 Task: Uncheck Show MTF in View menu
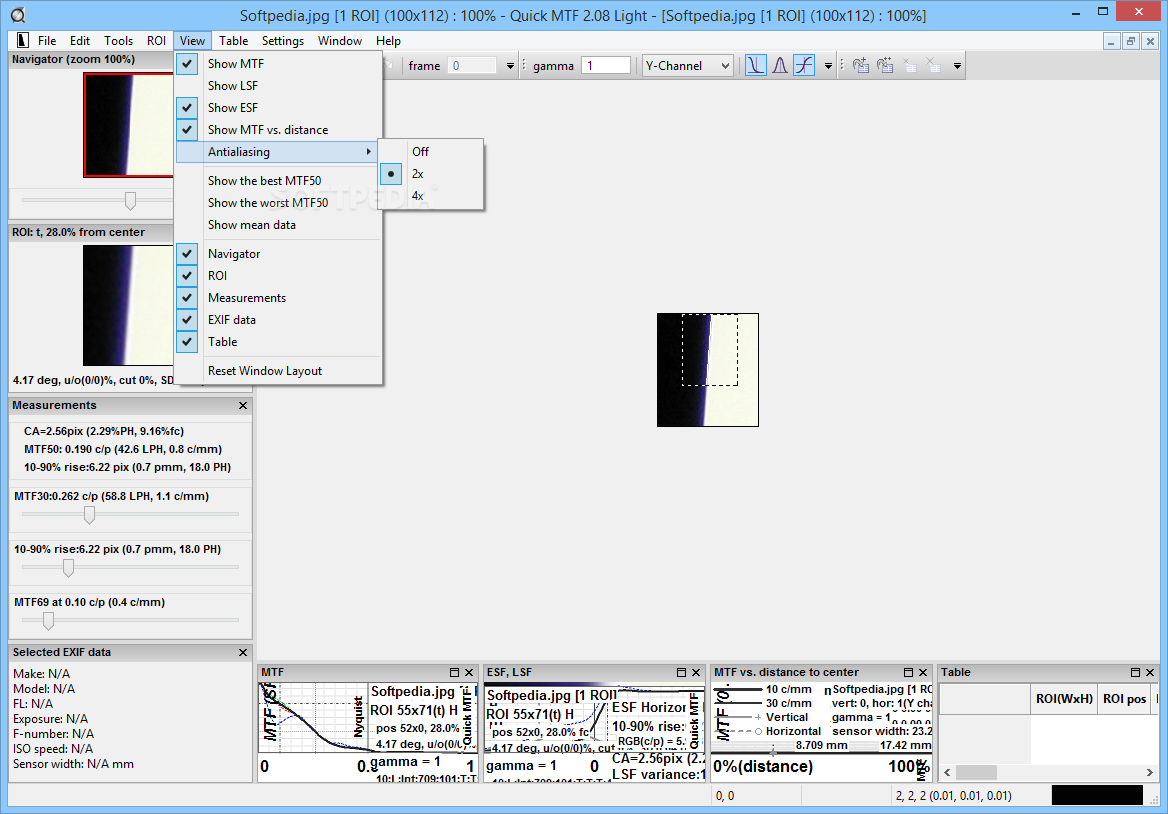(x=279, y=64)
